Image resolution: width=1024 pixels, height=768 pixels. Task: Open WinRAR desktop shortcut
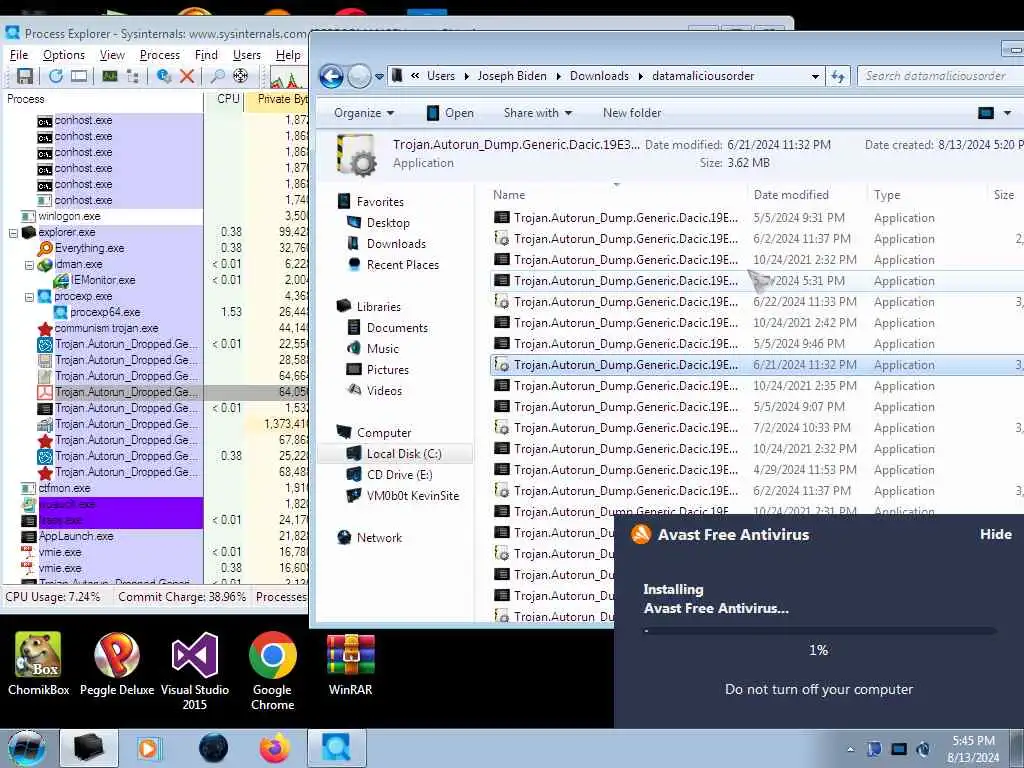(x=351, y=663)
